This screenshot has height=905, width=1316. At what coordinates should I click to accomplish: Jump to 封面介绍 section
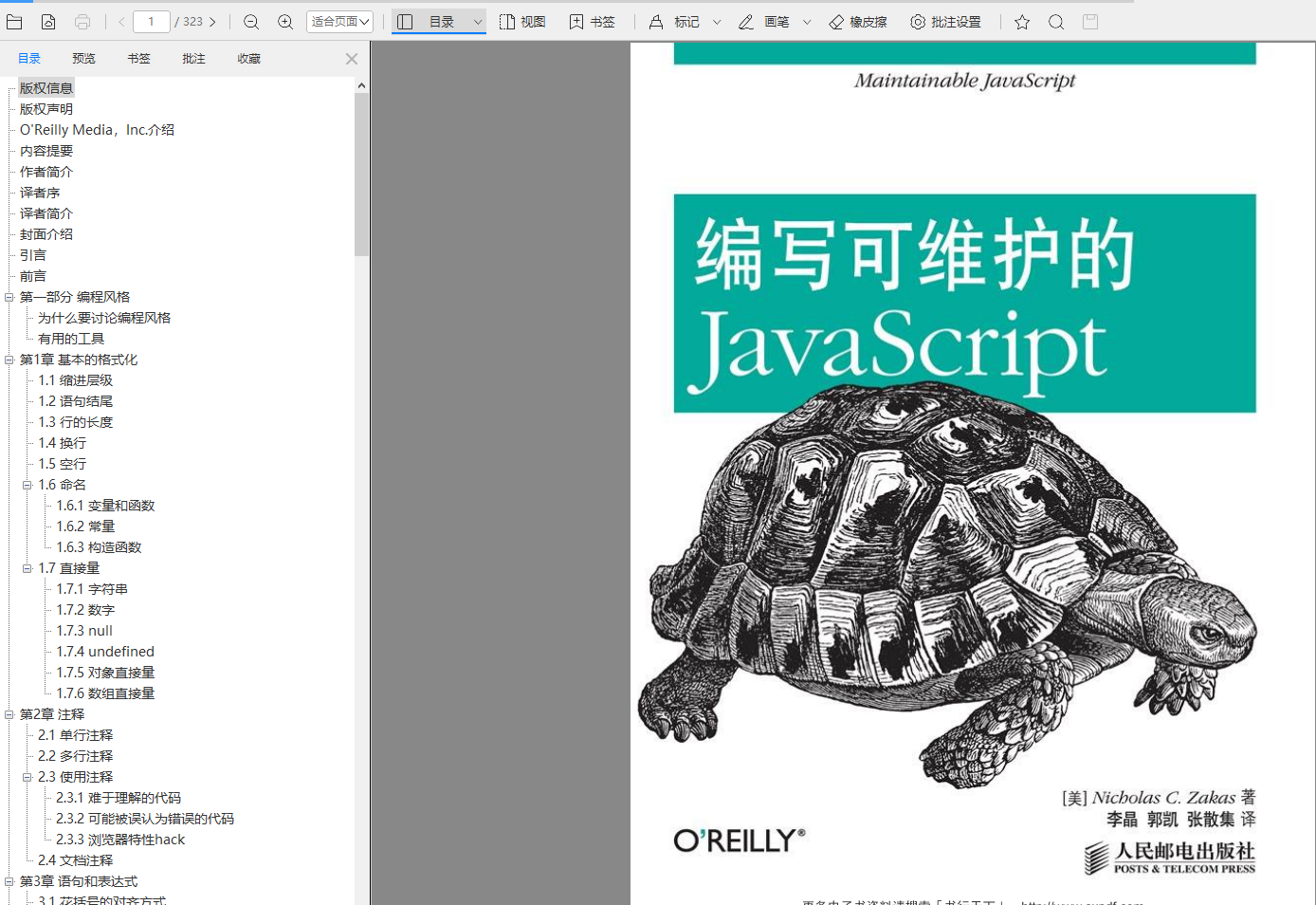click(46, 234)
